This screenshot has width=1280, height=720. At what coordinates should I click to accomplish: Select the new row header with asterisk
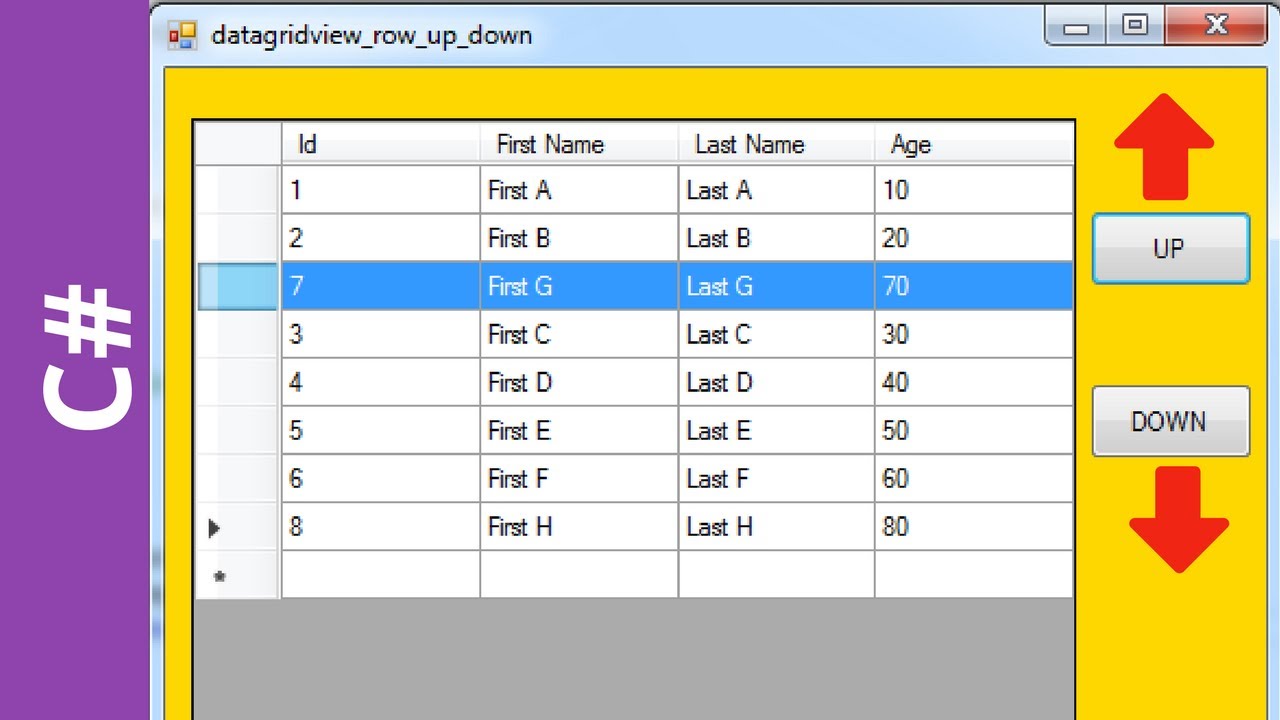coord(238,574)
